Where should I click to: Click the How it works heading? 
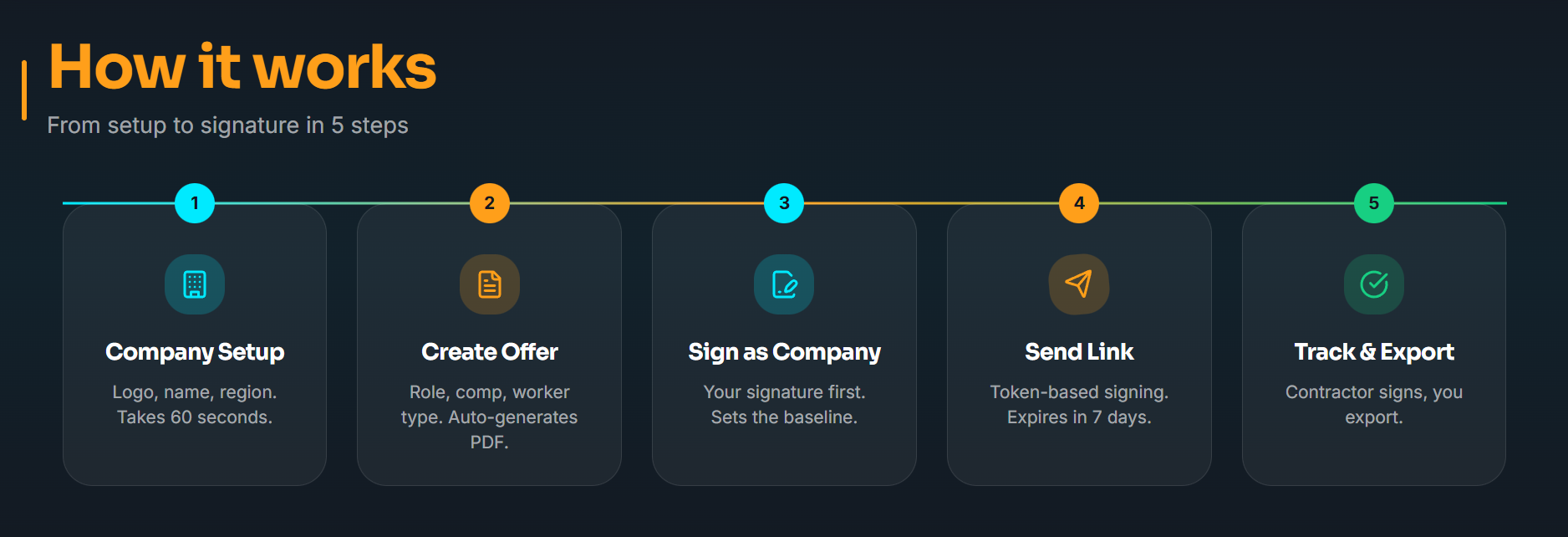pos(242,67)
